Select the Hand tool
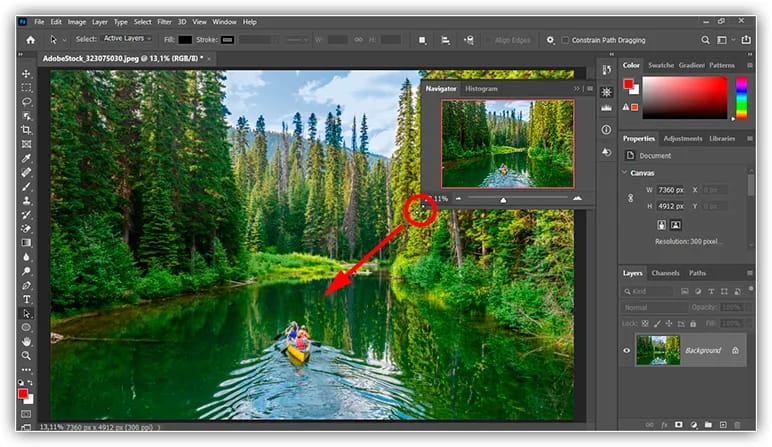This screenshot has height=447, width=772. tap(27, 341)
